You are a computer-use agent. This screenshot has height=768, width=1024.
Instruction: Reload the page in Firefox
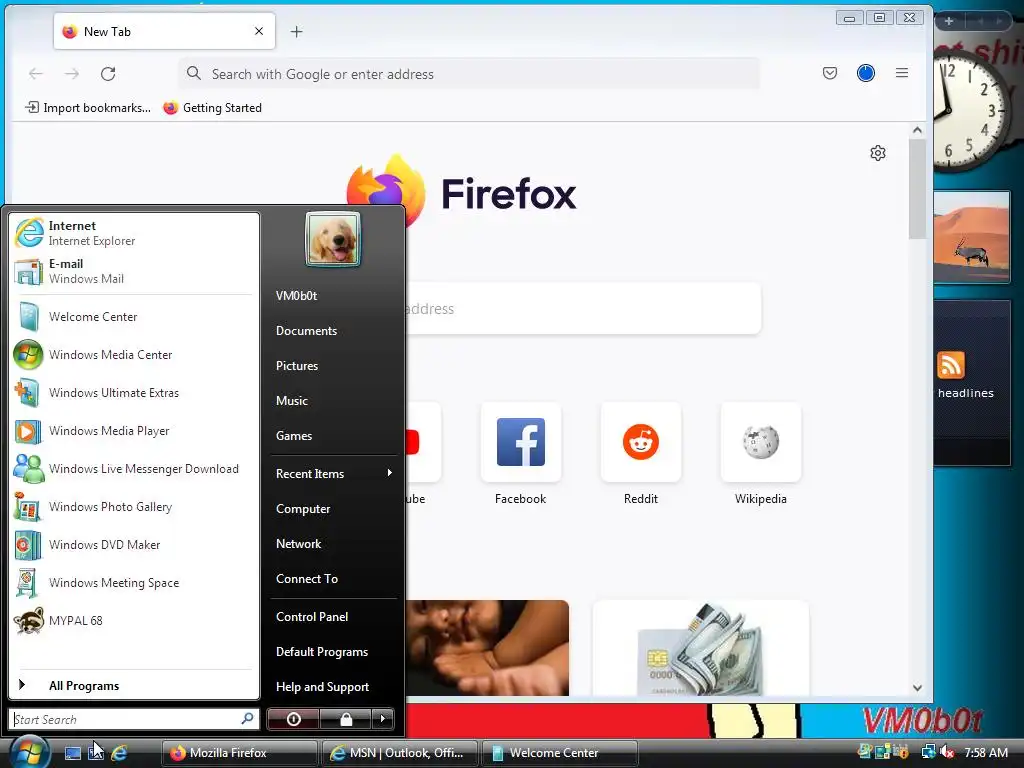pos(108,74)
